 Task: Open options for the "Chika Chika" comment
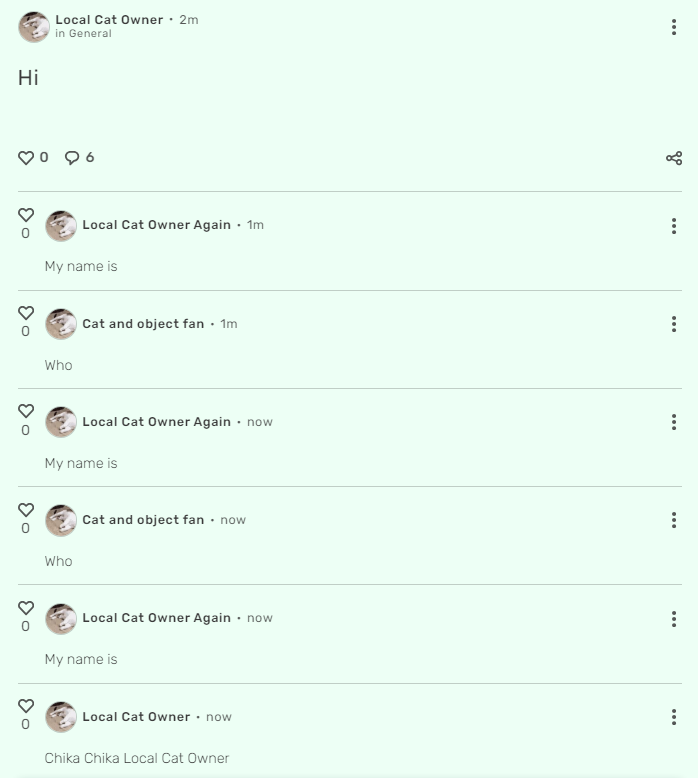coord(674,717)
